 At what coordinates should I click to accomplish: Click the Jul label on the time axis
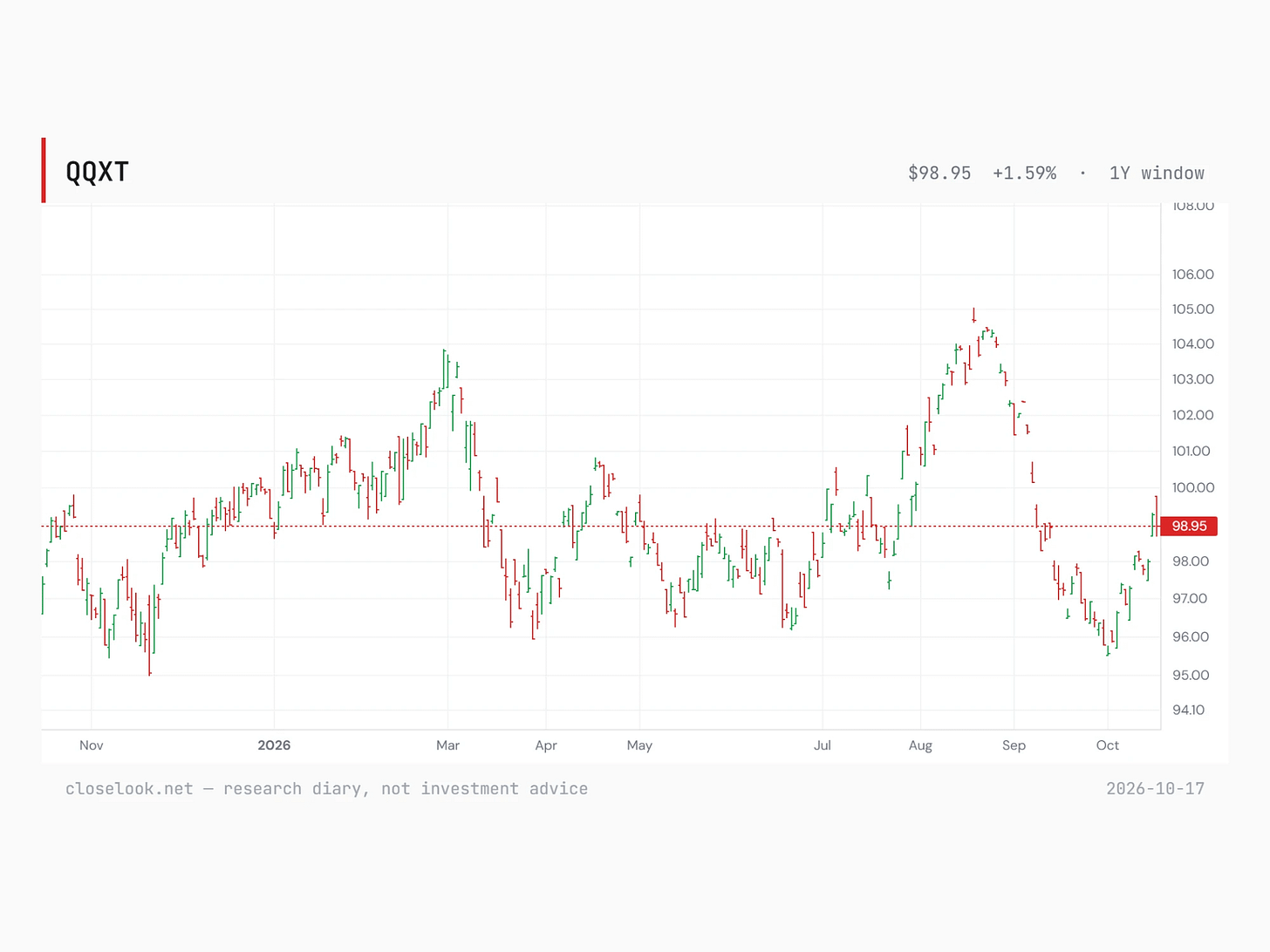click(823, 745)
